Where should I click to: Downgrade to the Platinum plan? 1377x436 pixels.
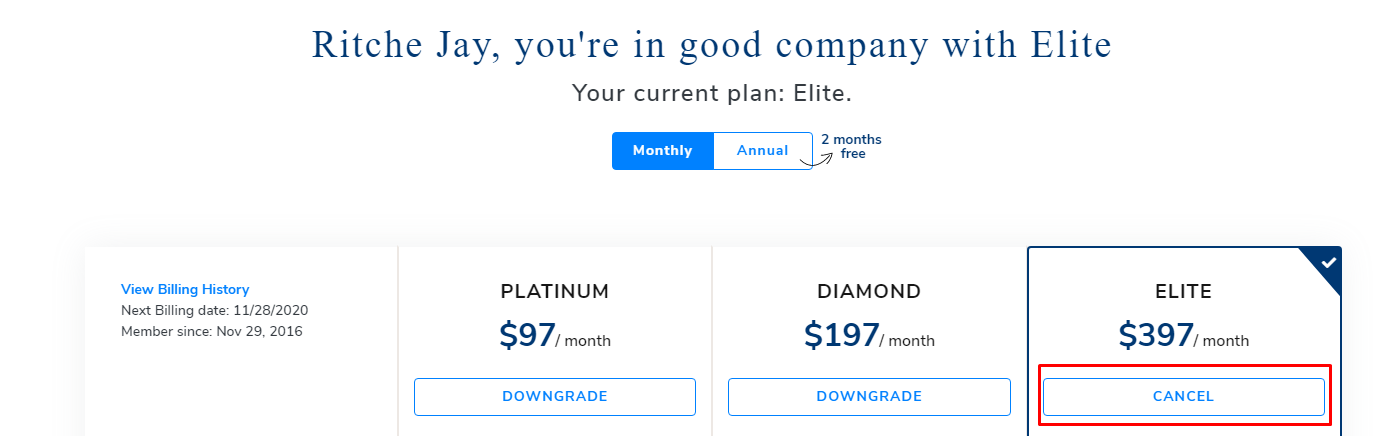point(555,397)
